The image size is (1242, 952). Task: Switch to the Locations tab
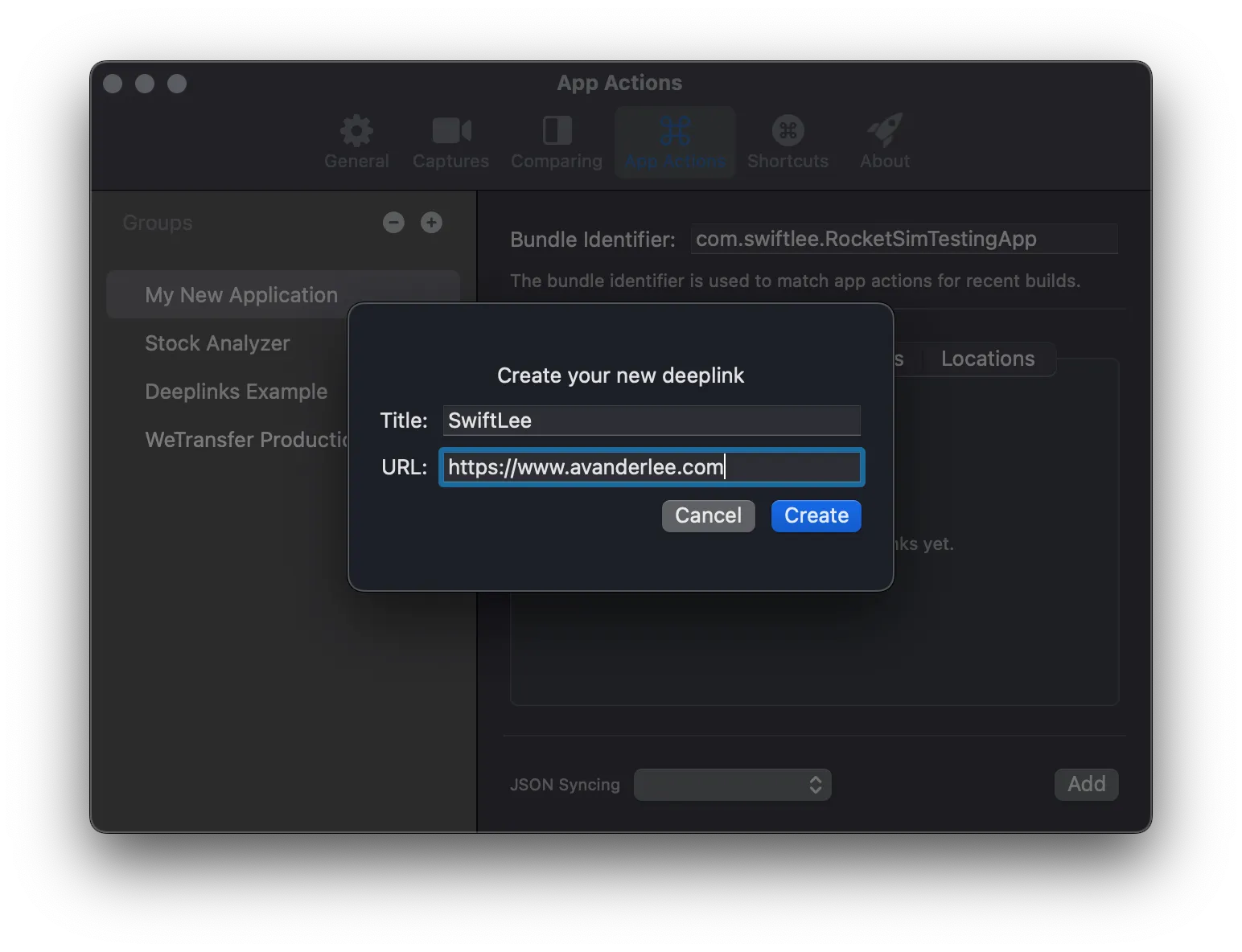[x=988, y=359]
